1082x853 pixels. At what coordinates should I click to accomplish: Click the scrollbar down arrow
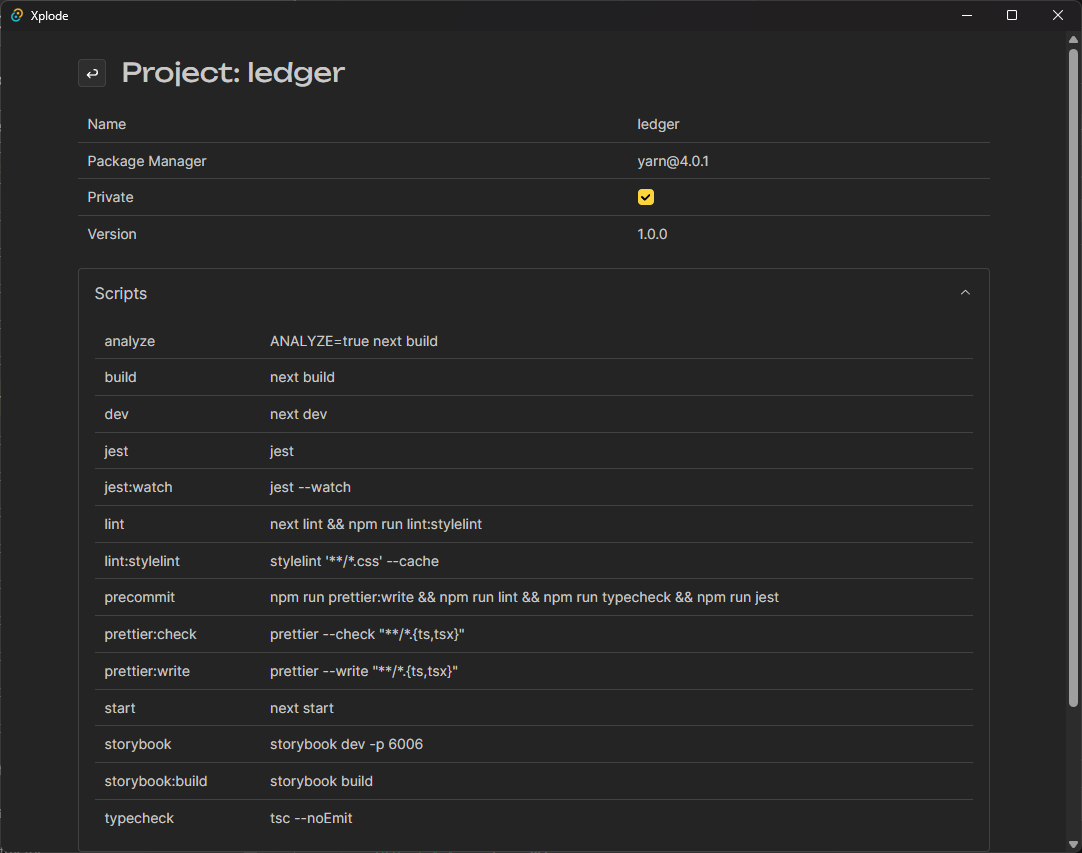click(1073, 844)
